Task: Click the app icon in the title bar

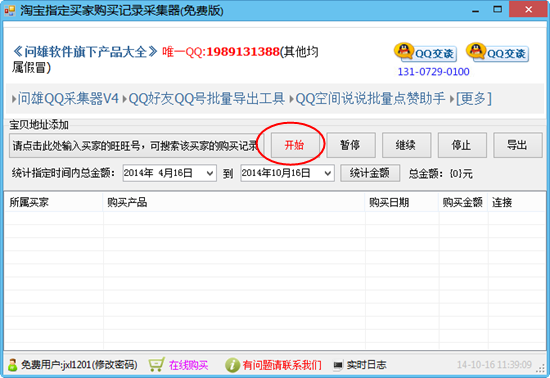Action: coord(10,11)
